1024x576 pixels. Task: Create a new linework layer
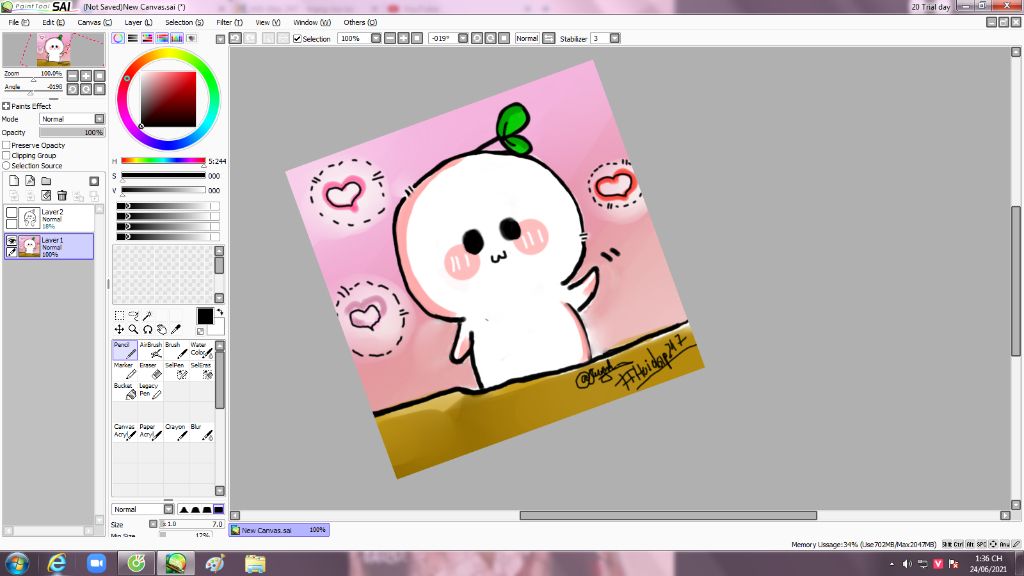pyautogui.click(x=30, y=181)
